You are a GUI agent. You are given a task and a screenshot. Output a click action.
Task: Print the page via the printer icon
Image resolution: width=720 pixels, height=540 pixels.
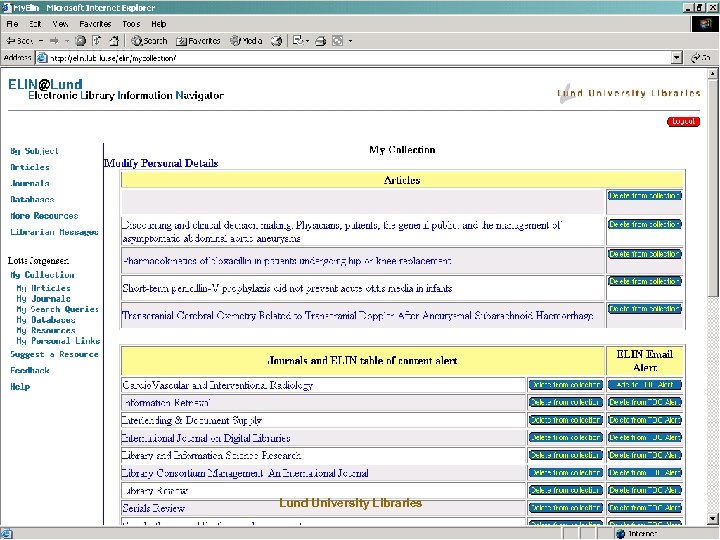coord(321,41)
